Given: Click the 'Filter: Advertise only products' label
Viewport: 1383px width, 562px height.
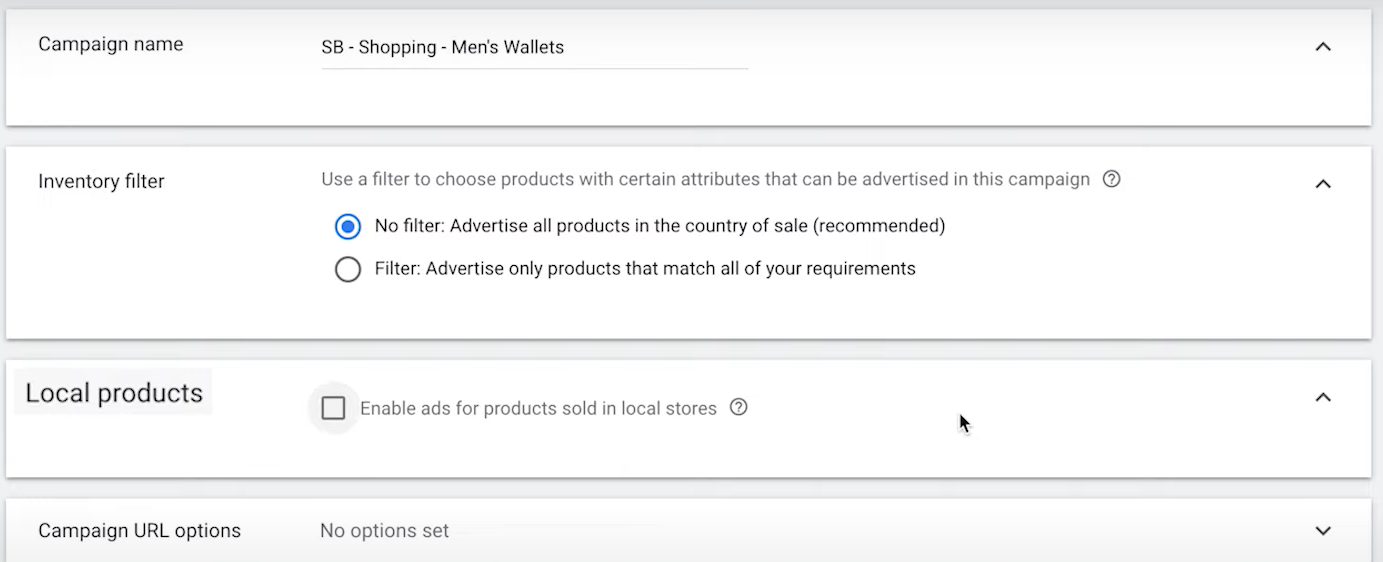Looking at the screenshot, I should click(x=645, y=269).
